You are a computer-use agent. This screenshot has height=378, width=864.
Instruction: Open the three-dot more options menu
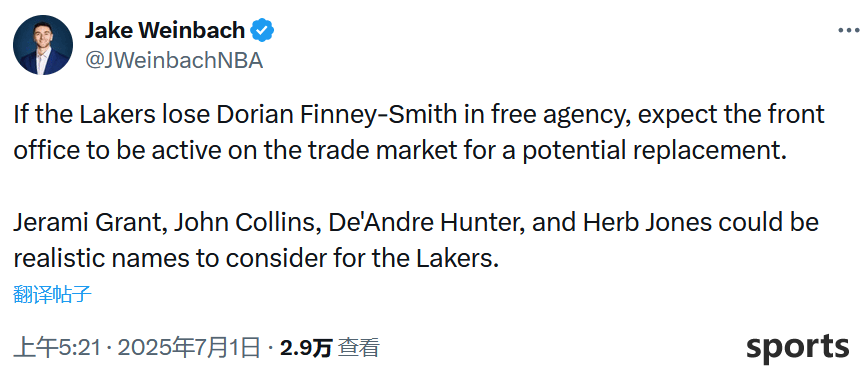[848, 31]
